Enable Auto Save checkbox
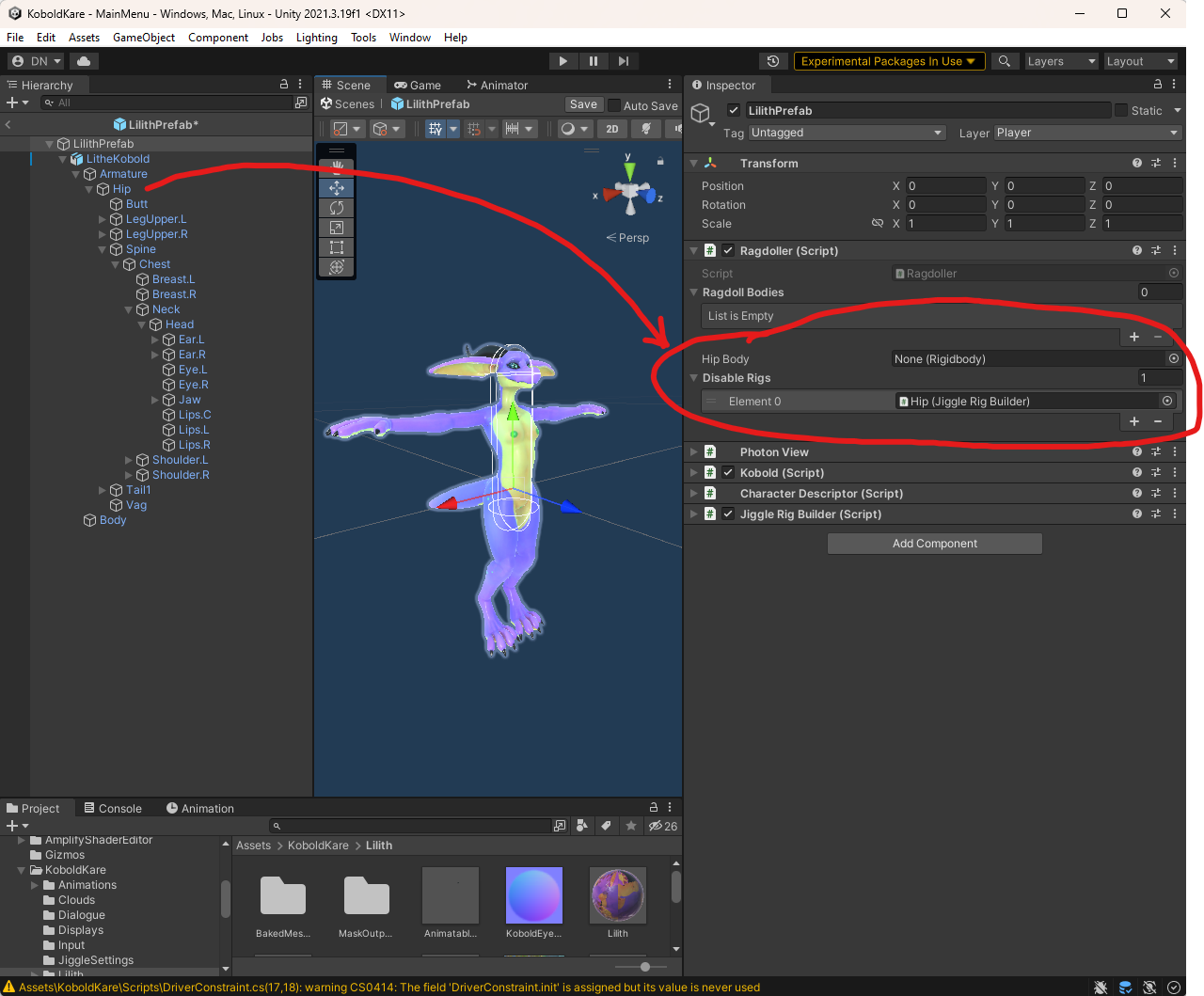 tap(614, 105)
